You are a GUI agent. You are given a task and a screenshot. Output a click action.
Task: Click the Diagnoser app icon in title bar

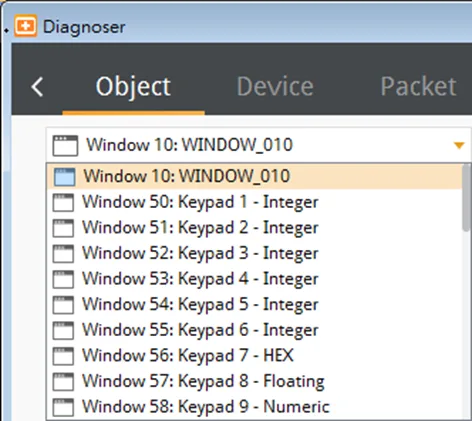point(26,26)
